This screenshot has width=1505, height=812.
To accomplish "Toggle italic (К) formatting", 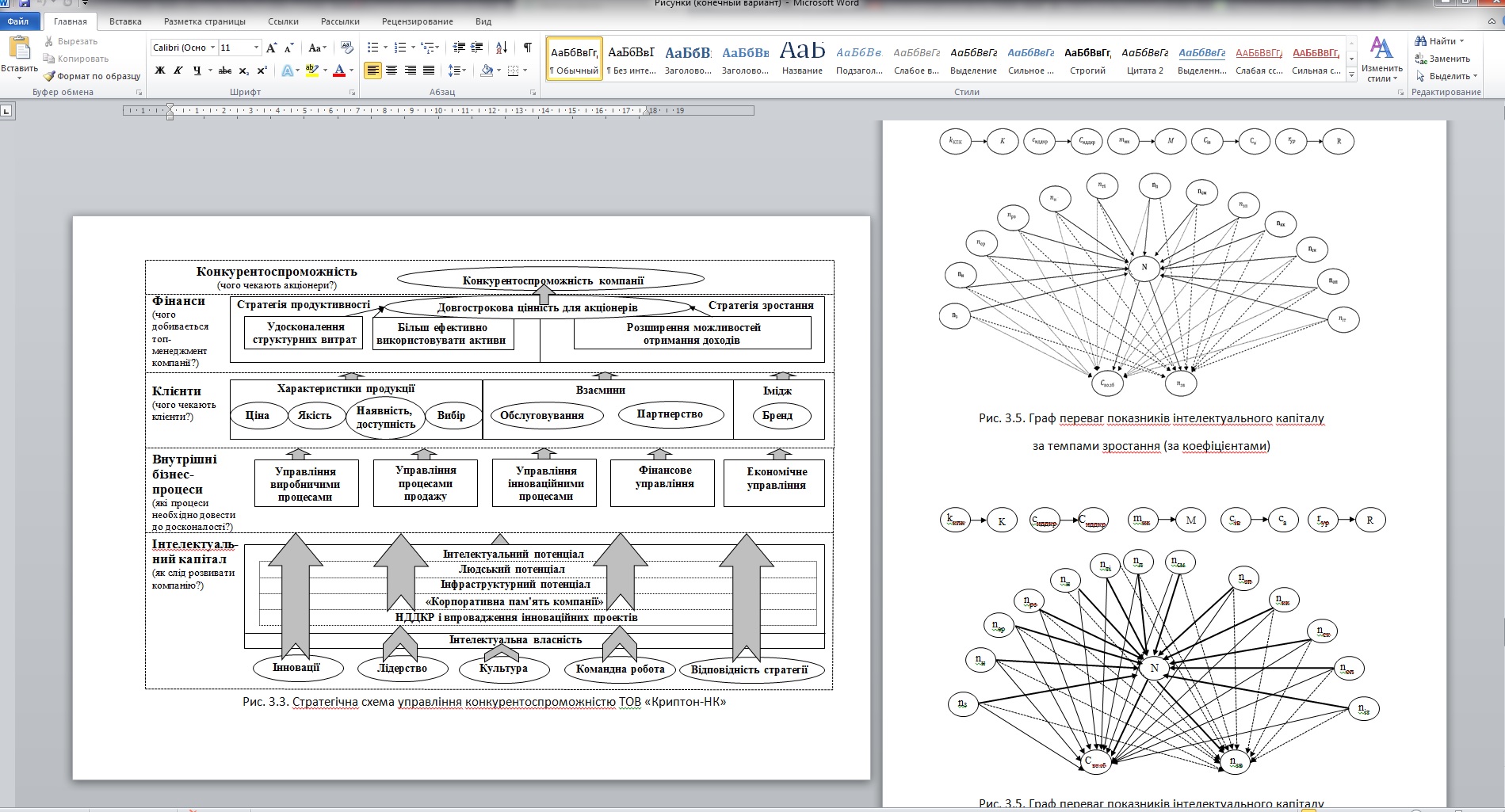I will coord(178,71).
